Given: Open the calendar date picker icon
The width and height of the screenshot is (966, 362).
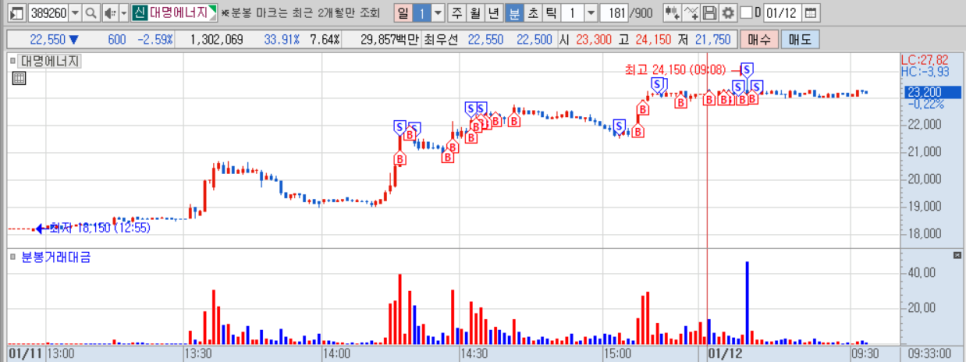Looking at the screenshot, I should pyautogui.click(x=811, y=12).
